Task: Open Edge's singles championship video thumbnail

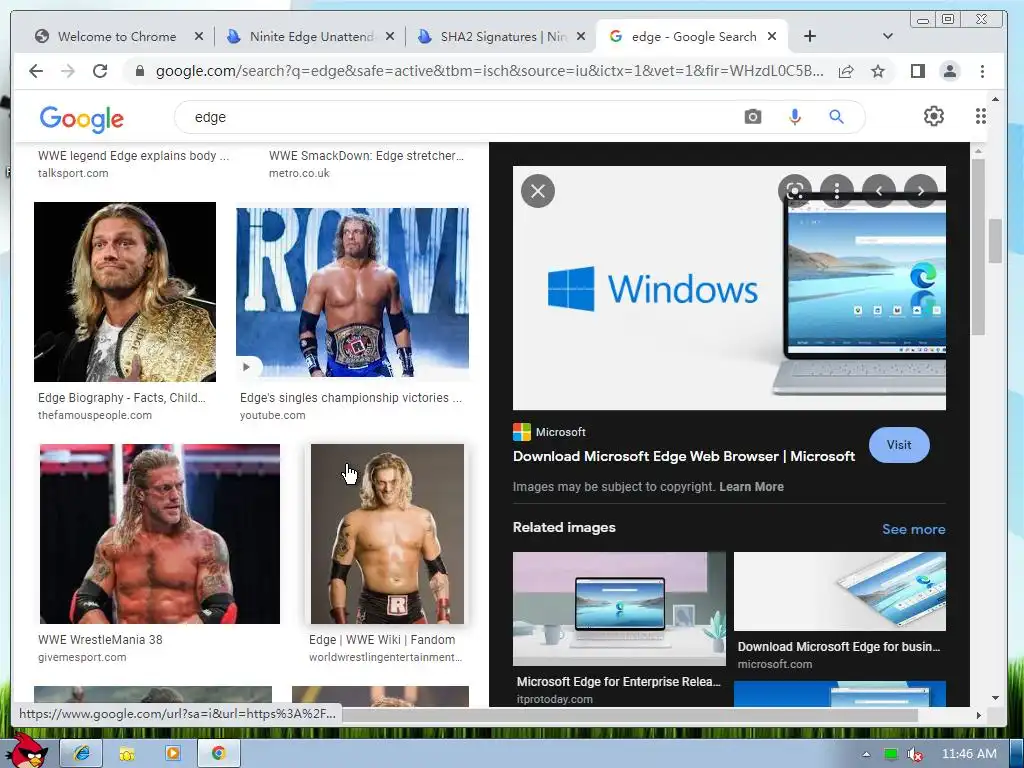Action: pyautogui.click(x=353, y=293)
